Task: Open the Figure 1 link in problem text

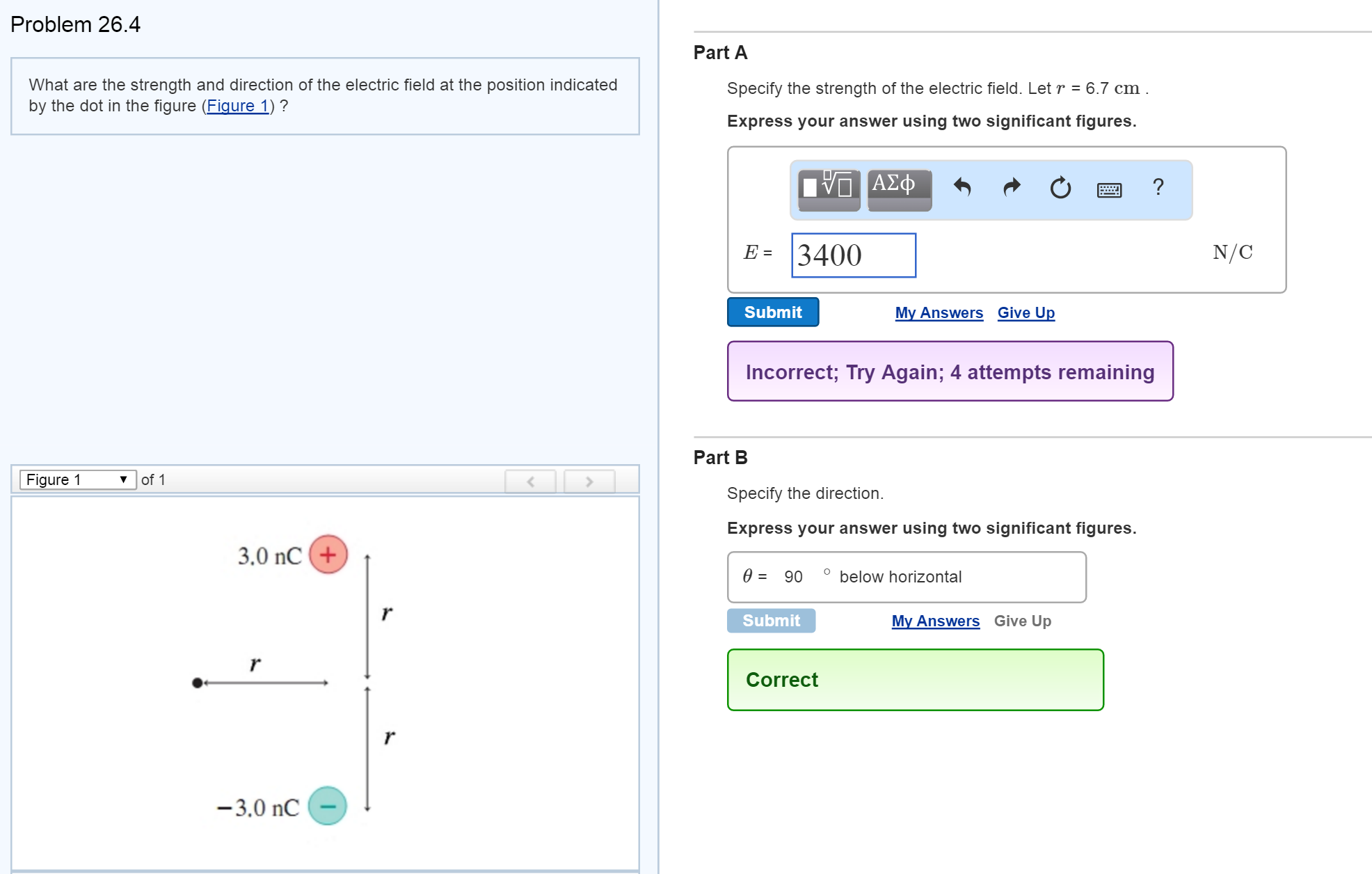Action: (237, 106)
